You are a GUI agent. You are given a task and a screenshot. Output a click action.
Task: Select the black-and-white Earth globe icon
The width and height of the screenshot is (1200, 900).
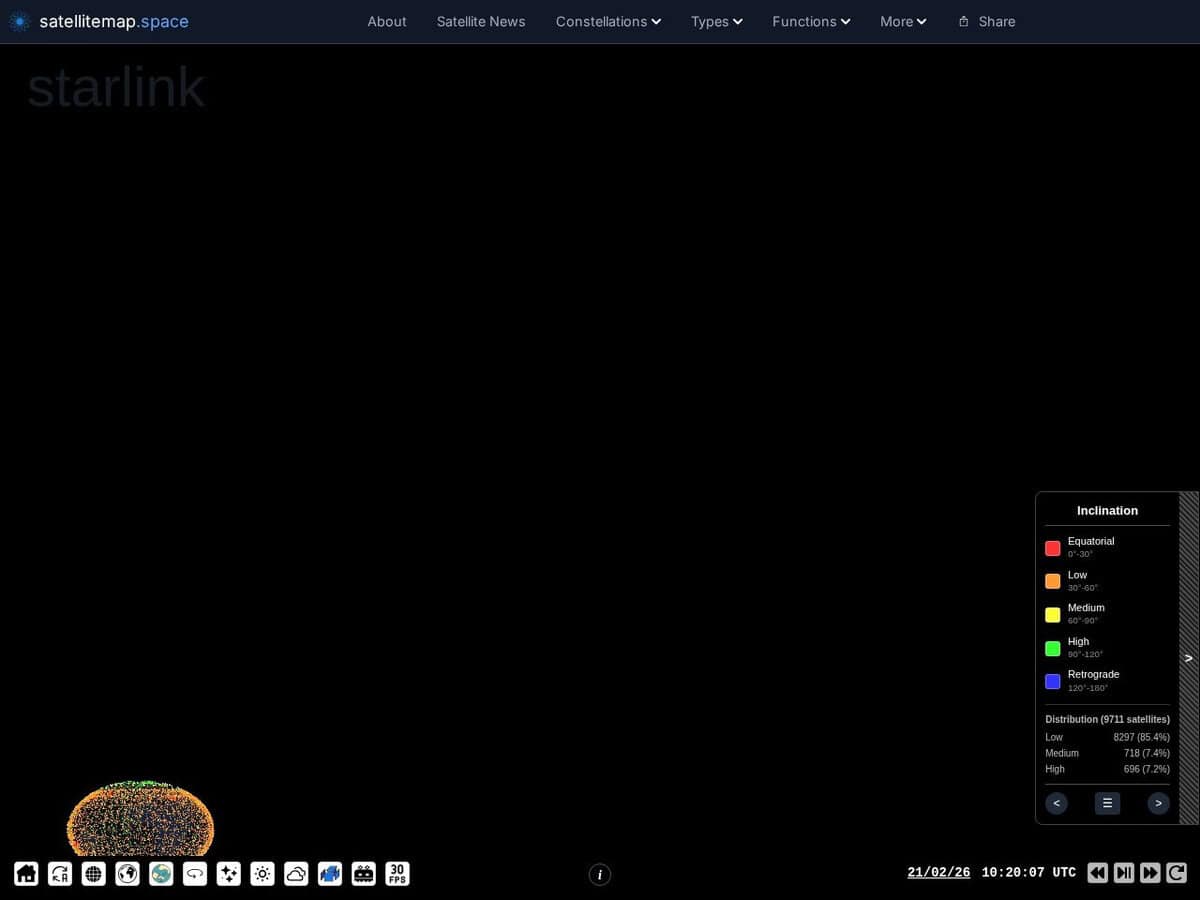(127, 874)
